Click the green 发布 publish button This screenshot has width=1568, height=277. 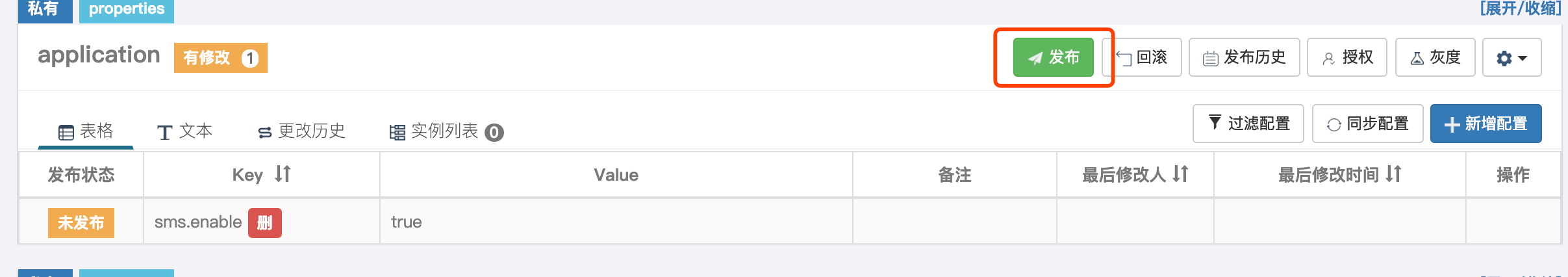[x=1053, y=57]
